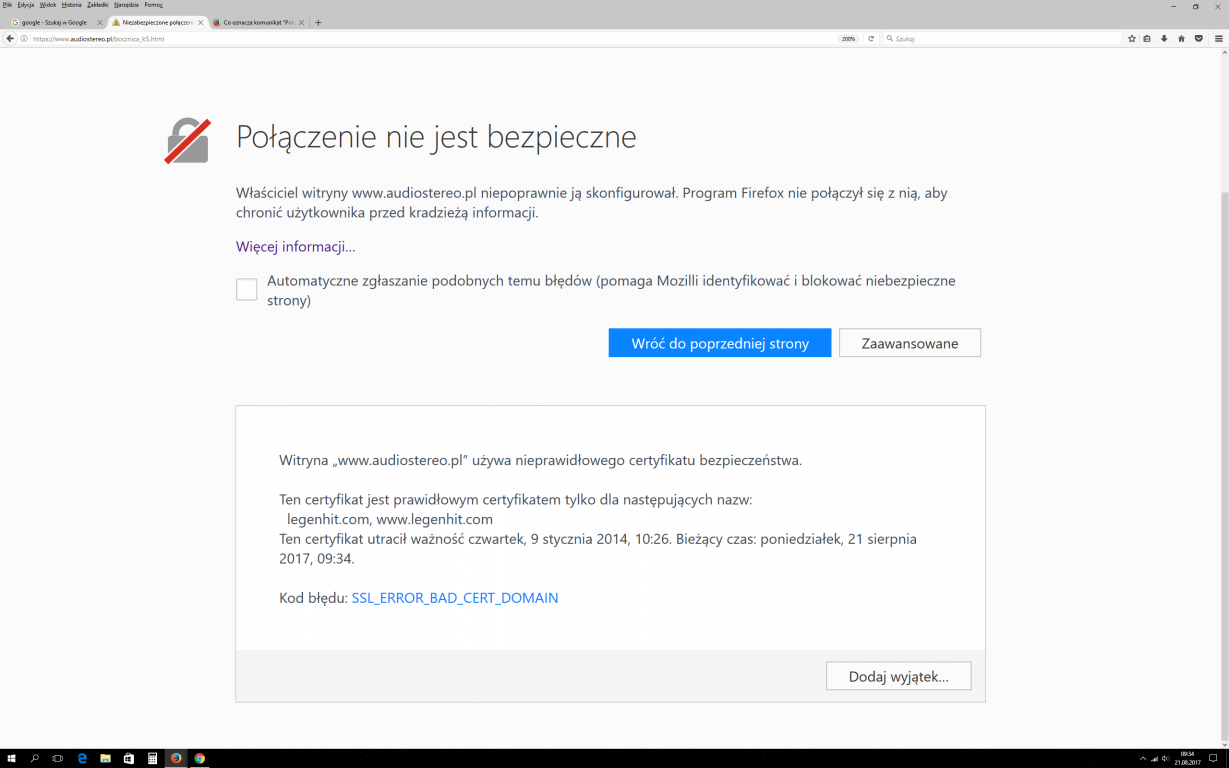This screenshot has width=1229, height=768.
Task: Open the Pocket icon in toolbar
Action: tap(1198, 39)
